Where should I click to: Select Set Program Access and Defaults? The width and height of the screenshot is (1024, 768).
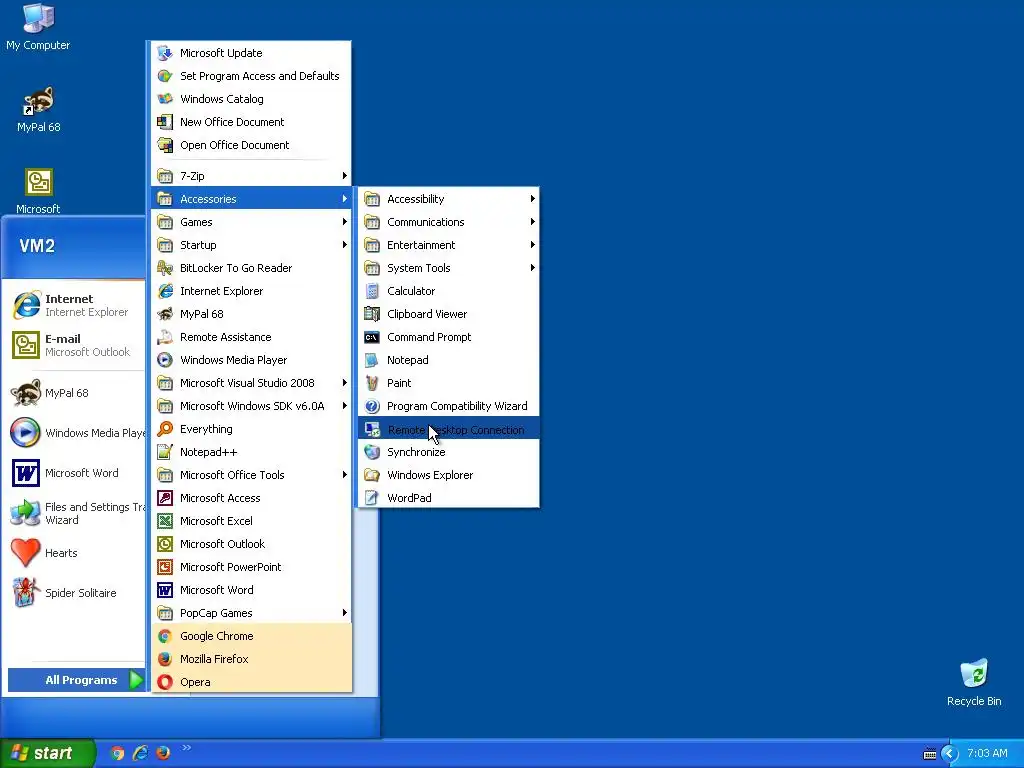click(251, 76)
